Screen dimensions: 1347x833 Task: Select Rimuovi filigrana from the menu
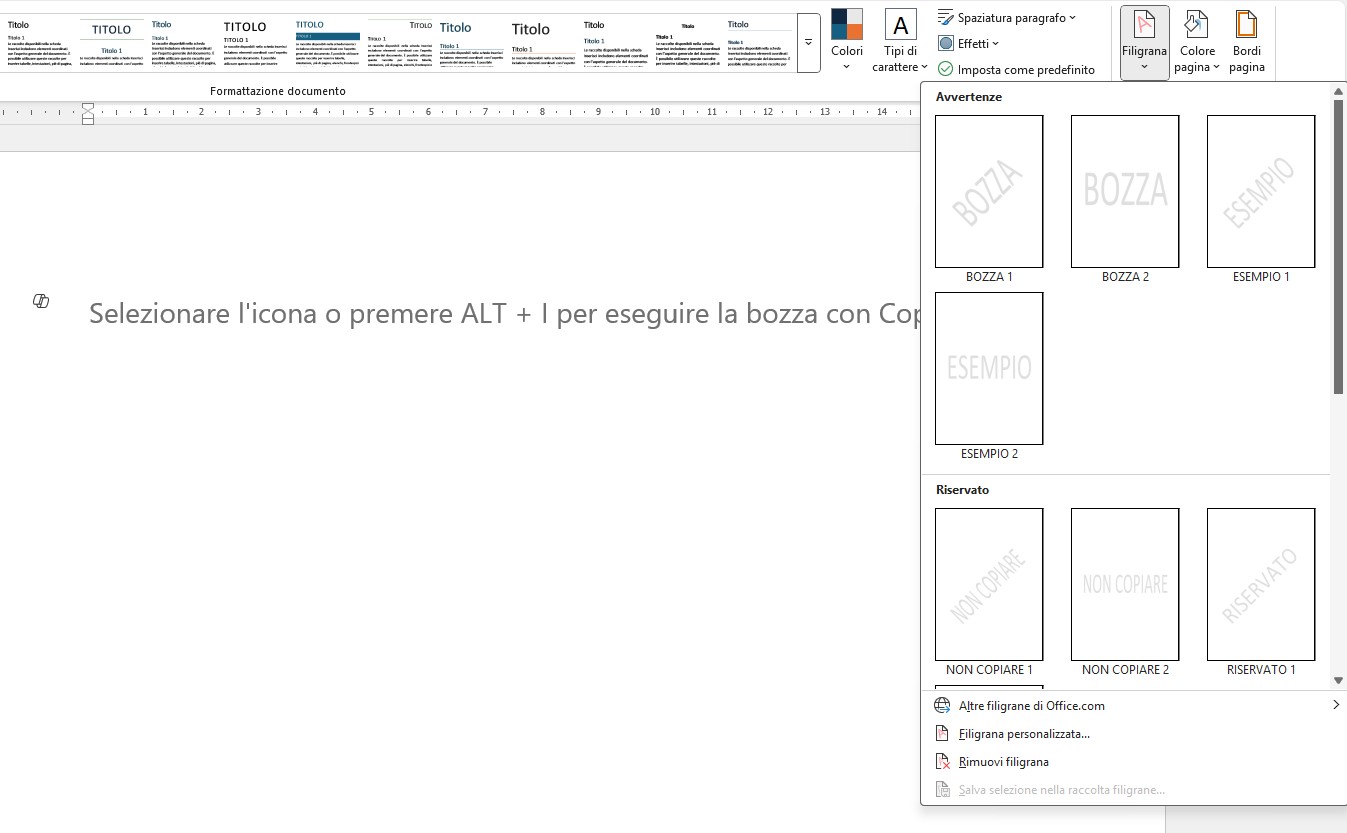pos(1005,761)
